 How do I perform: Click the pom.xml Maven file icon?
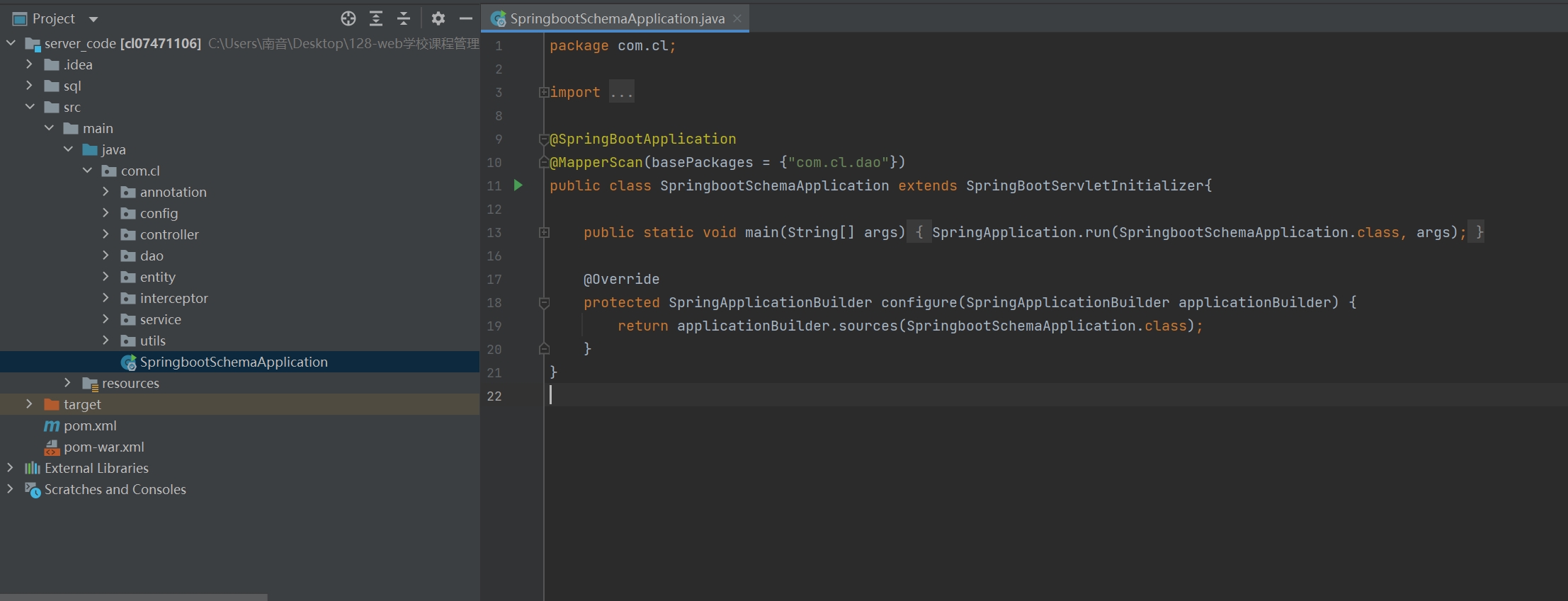point(52,426)
